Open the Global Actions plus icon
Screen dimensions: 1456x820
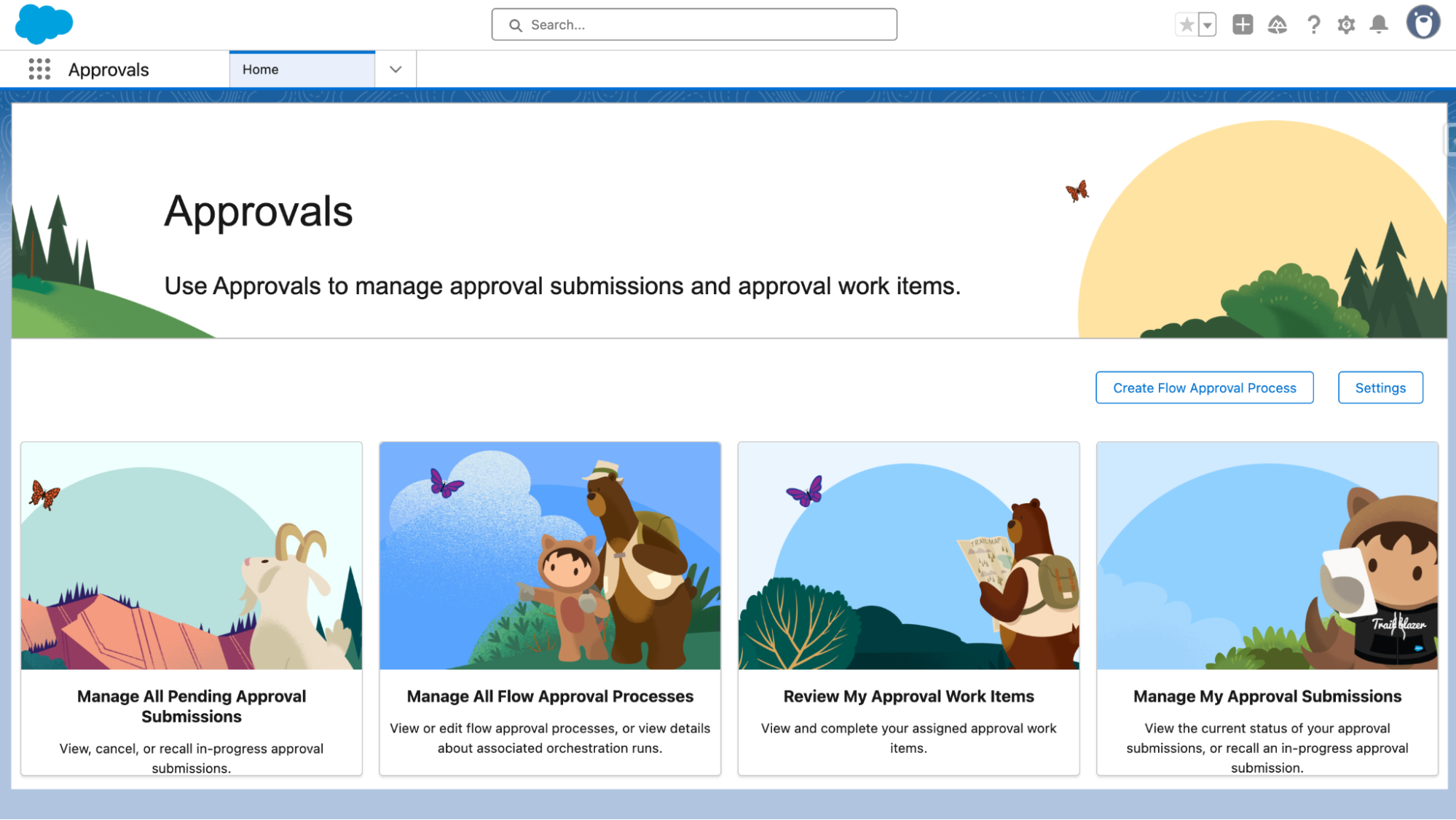[x=1242, y=24]
